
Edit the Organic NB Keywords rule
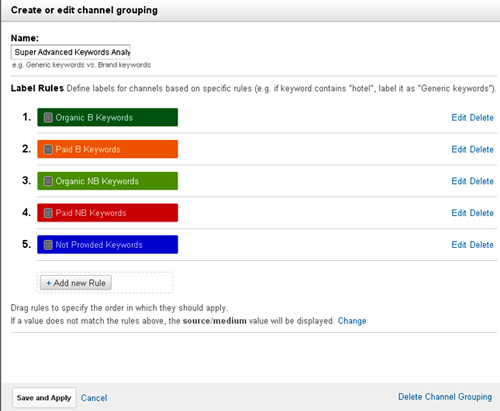(459, 181)
